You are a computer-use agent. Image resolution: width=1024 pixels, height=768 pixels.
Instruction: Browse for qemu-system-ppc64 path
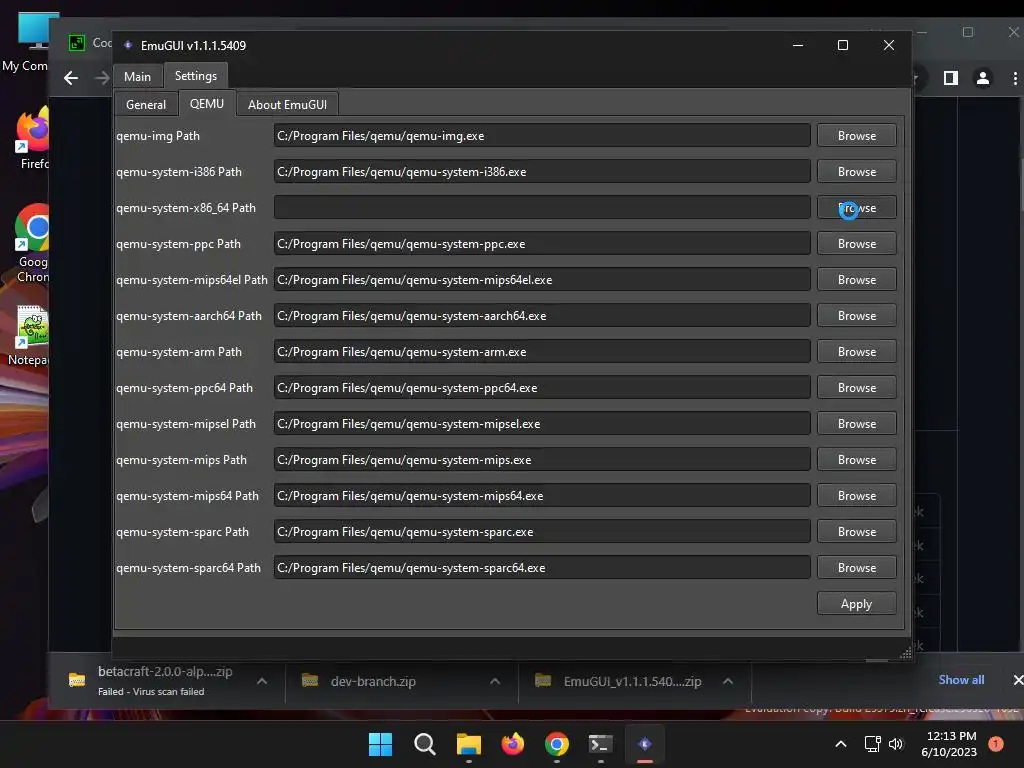tap(857, 388)
